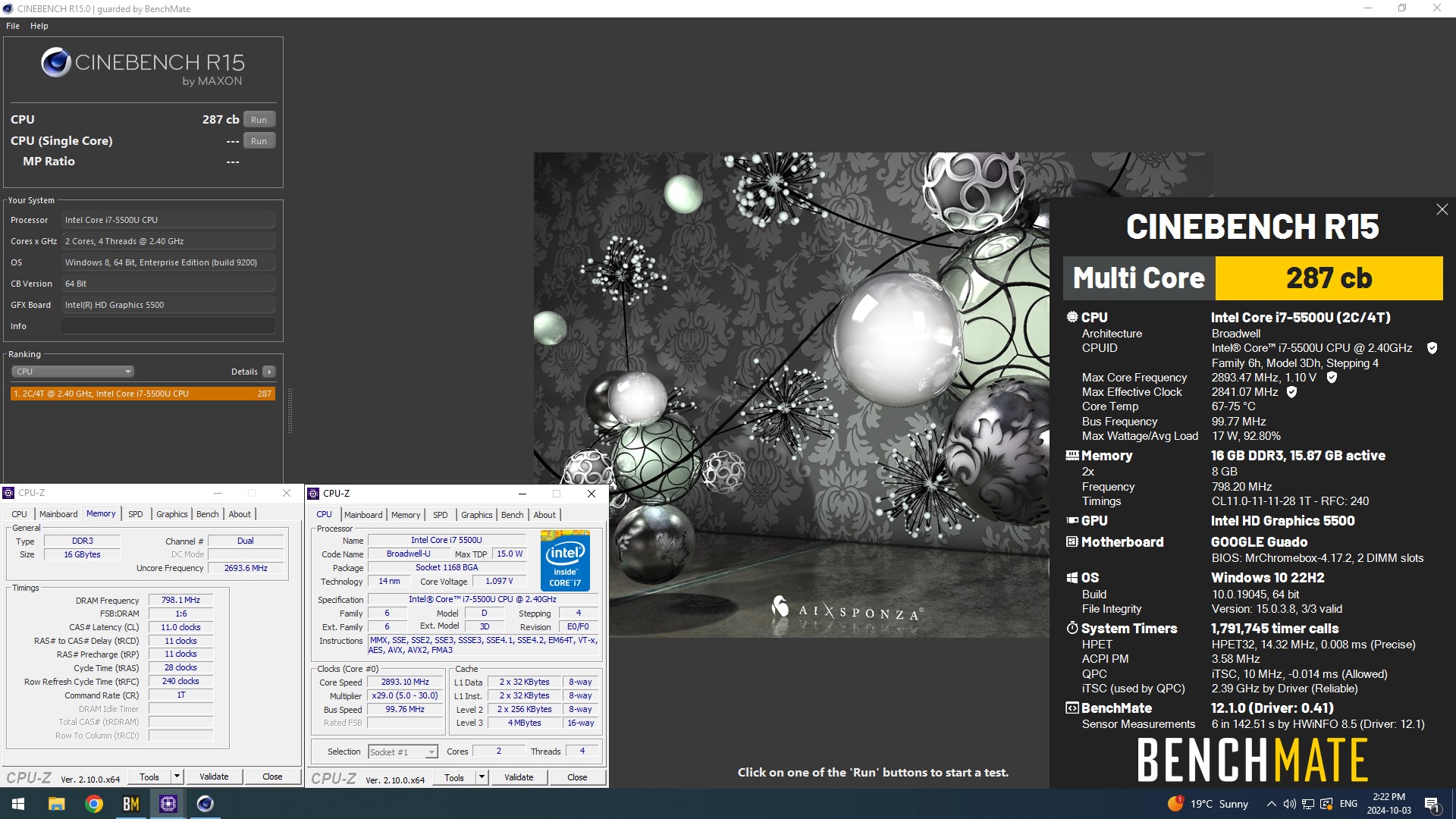Image resolution: width=1456 pixels, height=819 pixels.
Task: Click the 287 cb Multi Core score
Action: (x=1329, y=278)
